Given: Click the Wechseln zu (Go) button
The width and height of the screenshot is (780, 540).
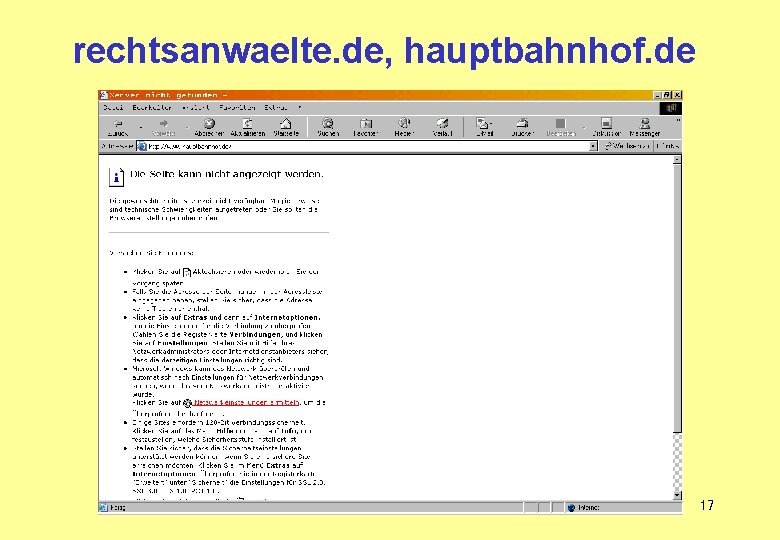Looking at the screenshot, I should coord(626,146).
